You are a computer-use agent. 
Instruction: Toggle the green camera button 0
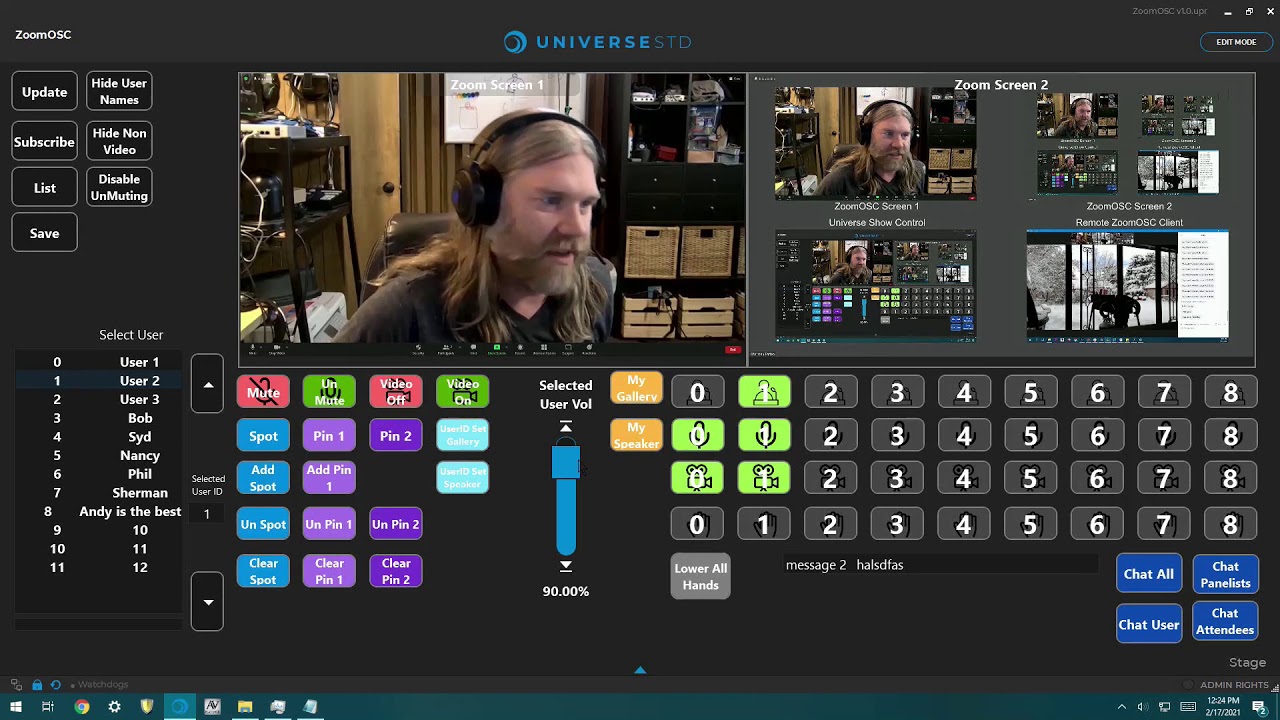698,479
